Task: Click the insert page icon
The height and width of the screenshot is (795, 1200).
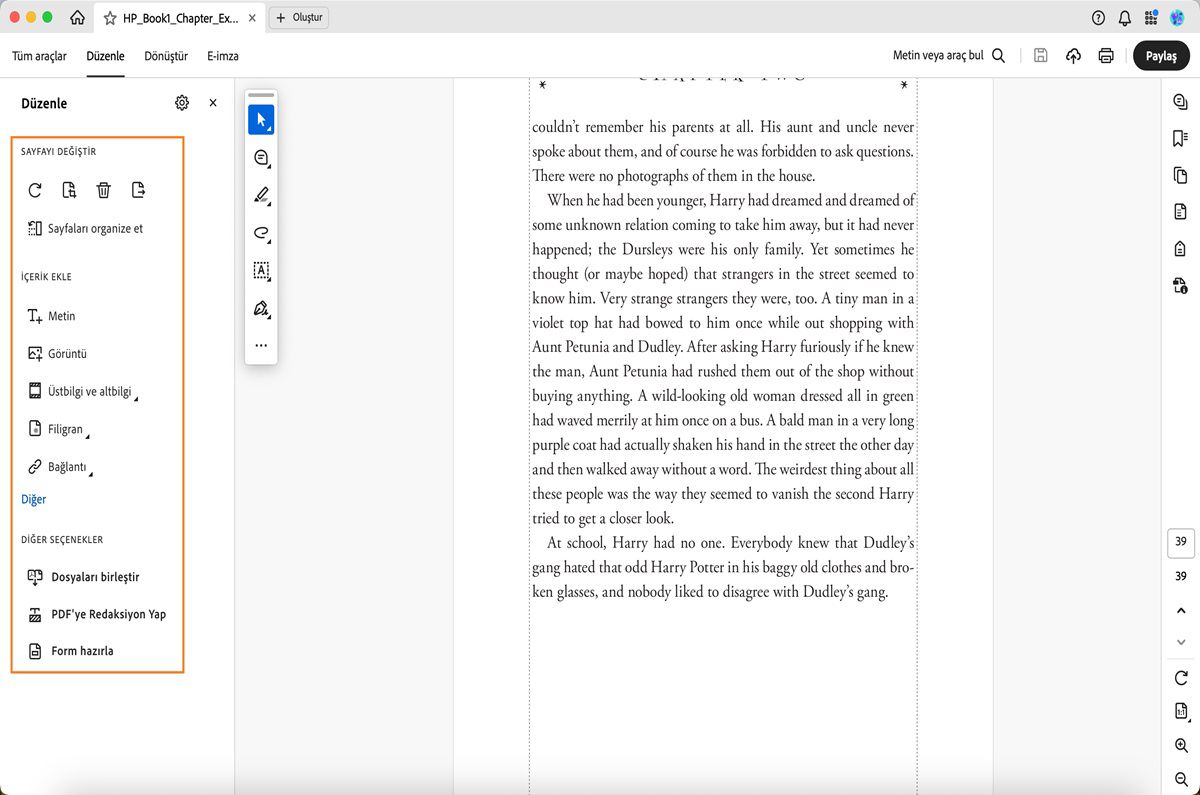Action: click(69, 190)
